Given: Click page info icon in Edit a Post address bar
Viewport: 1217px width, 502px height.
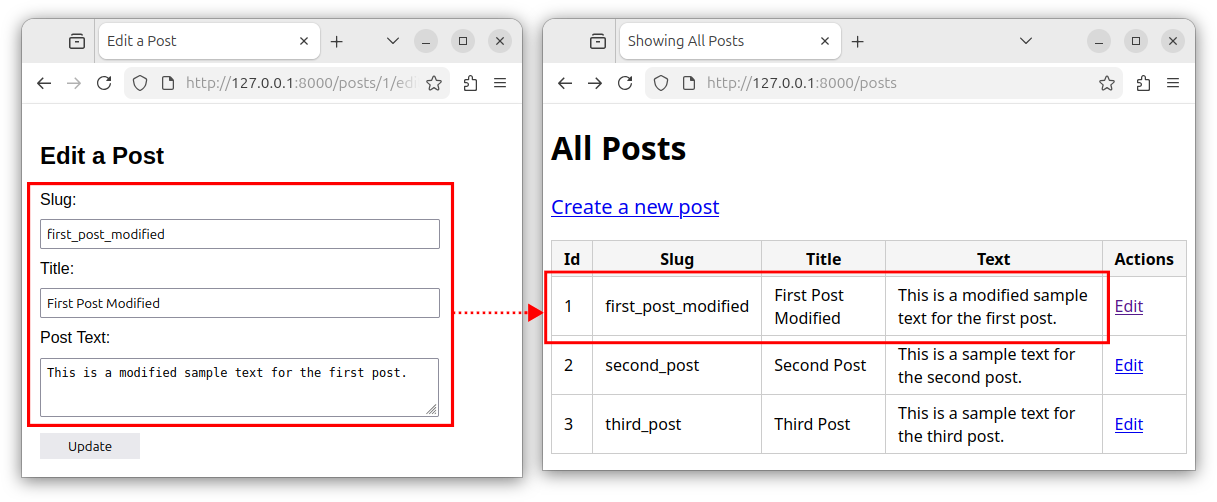Looking at the screenshot, I should [x=167, y=83].
